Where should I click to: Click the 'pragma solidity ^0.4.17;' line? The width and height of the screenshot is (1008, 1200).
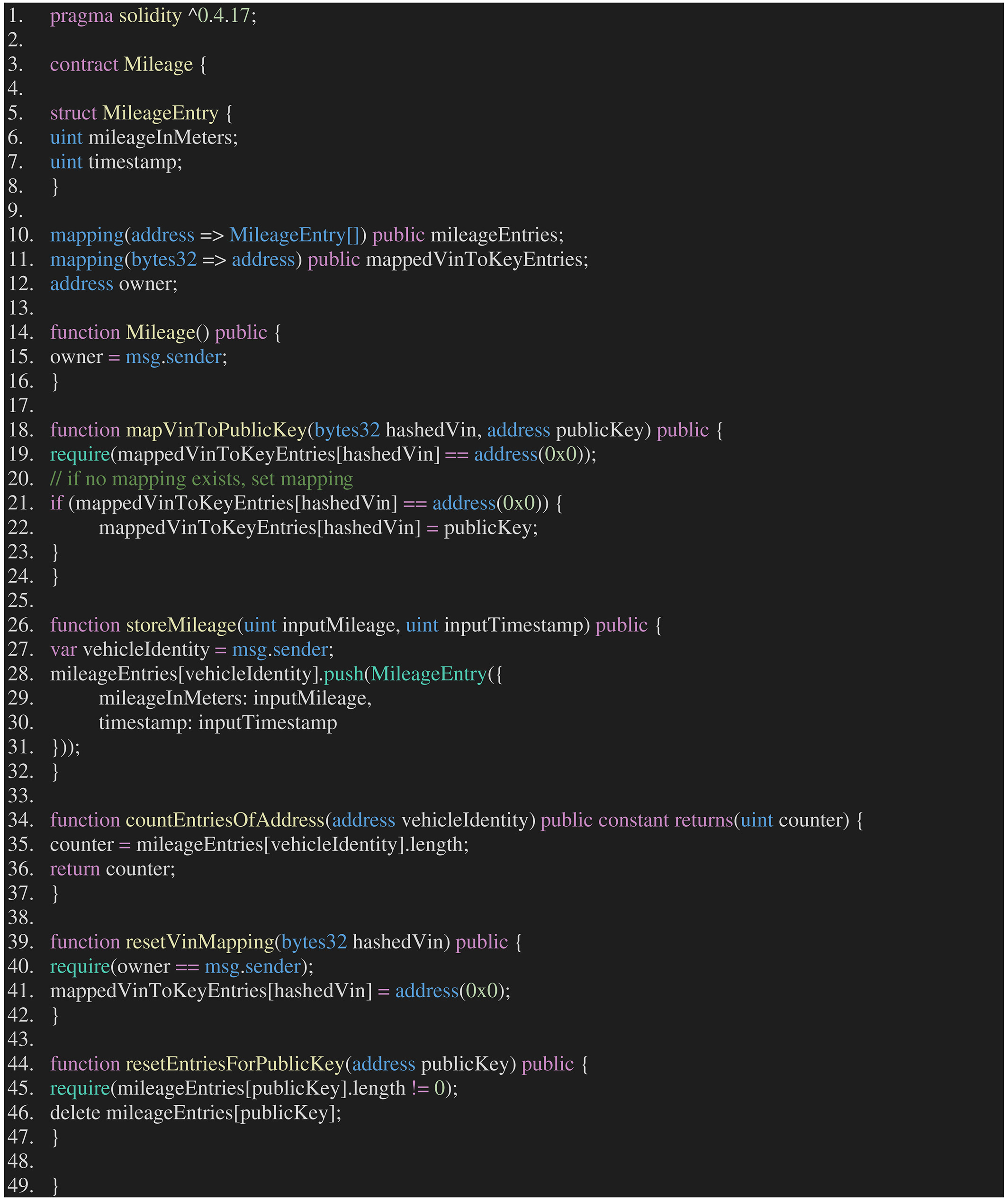(153, 16)
